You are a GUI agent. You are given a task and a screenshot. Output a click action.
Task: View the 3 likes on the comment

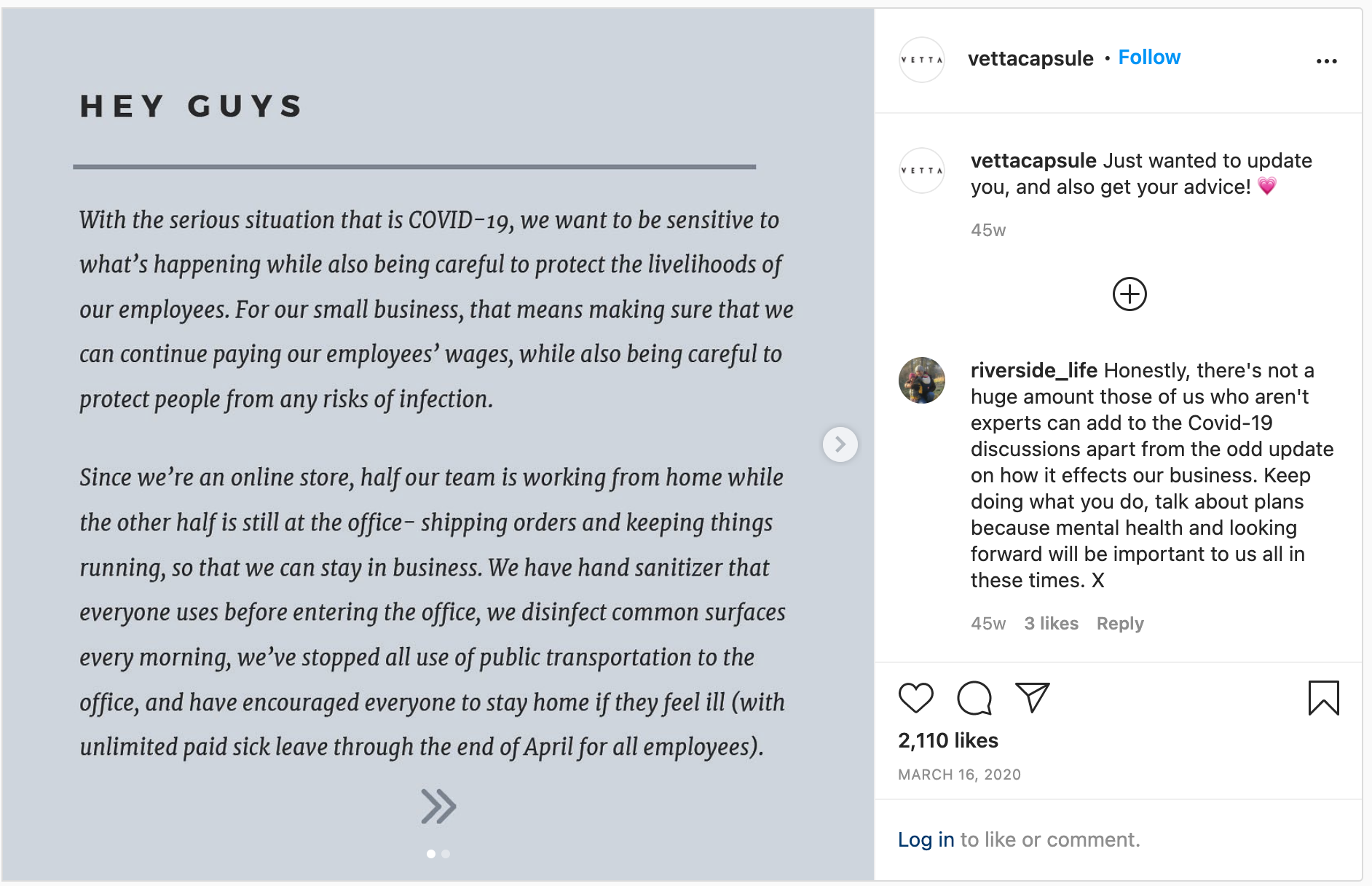1051,624
